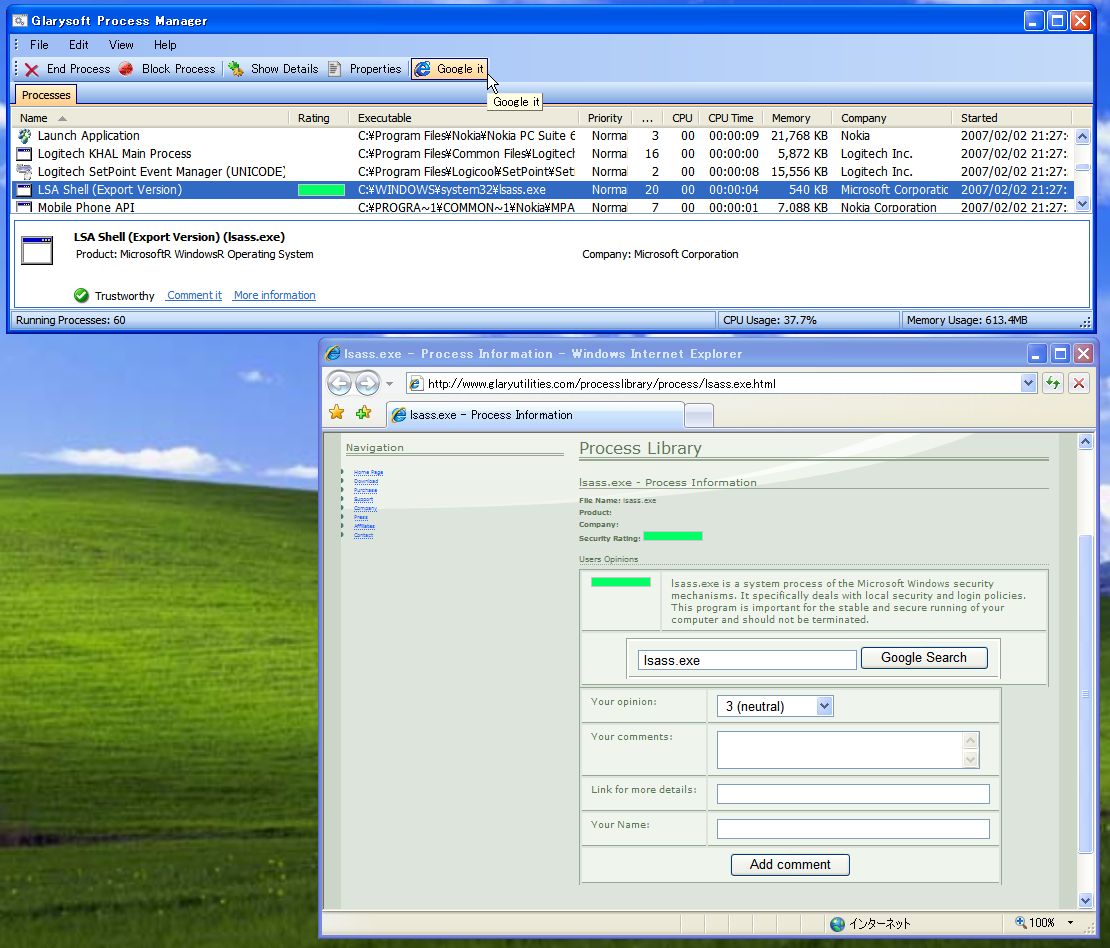Click the Refresh icon beside the address bar
This screenshot has height=948, width=1110.
(x=1053, y=383)
